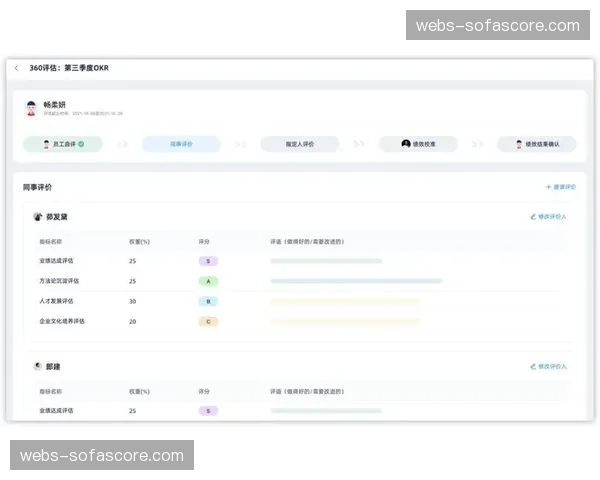Click the 人才发展评估 row label

click(56, 301)
